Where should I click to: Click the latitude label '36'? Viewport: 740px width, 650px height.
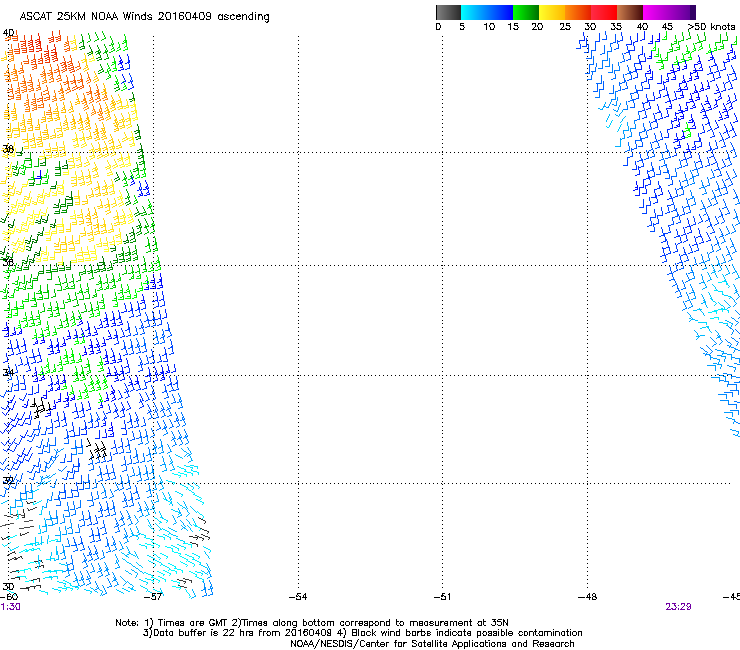point(8,262)
